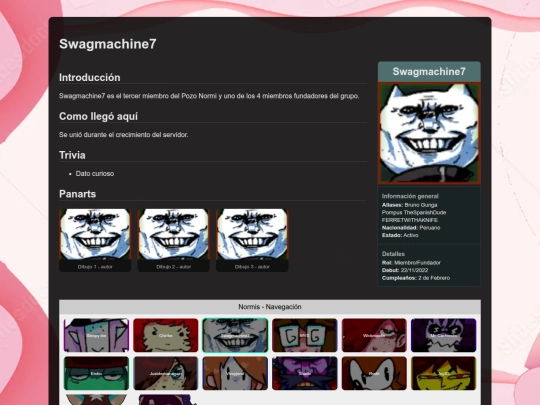The image size is (540, 405).
Task: Click the Swagmachine7 page title
Action: [x=108, y=44]
